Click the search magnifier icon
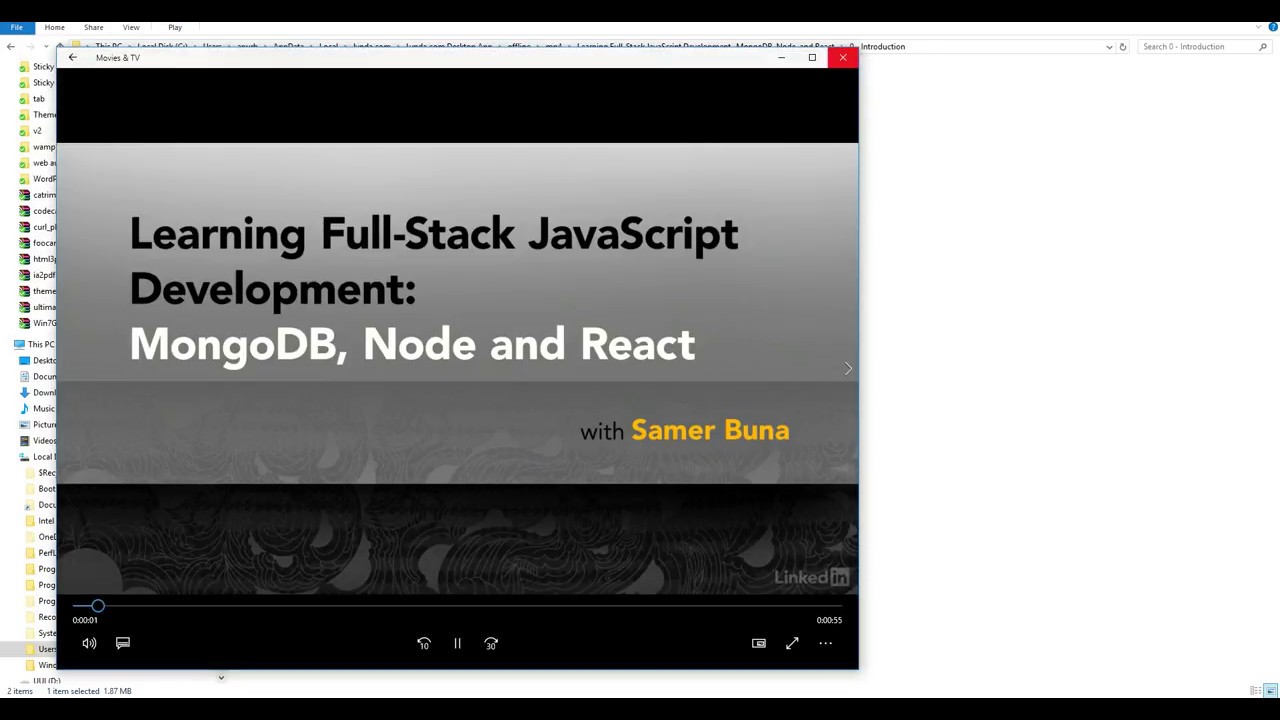The image size is (1280, 720). (x=1263, y=47)
